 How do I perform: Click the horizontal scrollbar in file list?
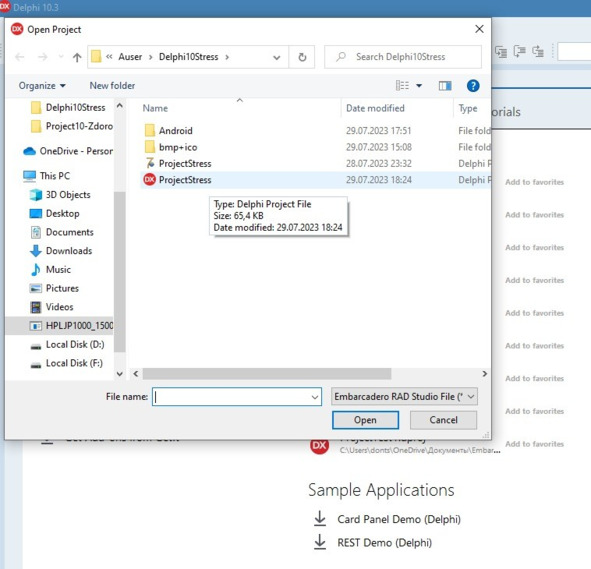point(267,374)
